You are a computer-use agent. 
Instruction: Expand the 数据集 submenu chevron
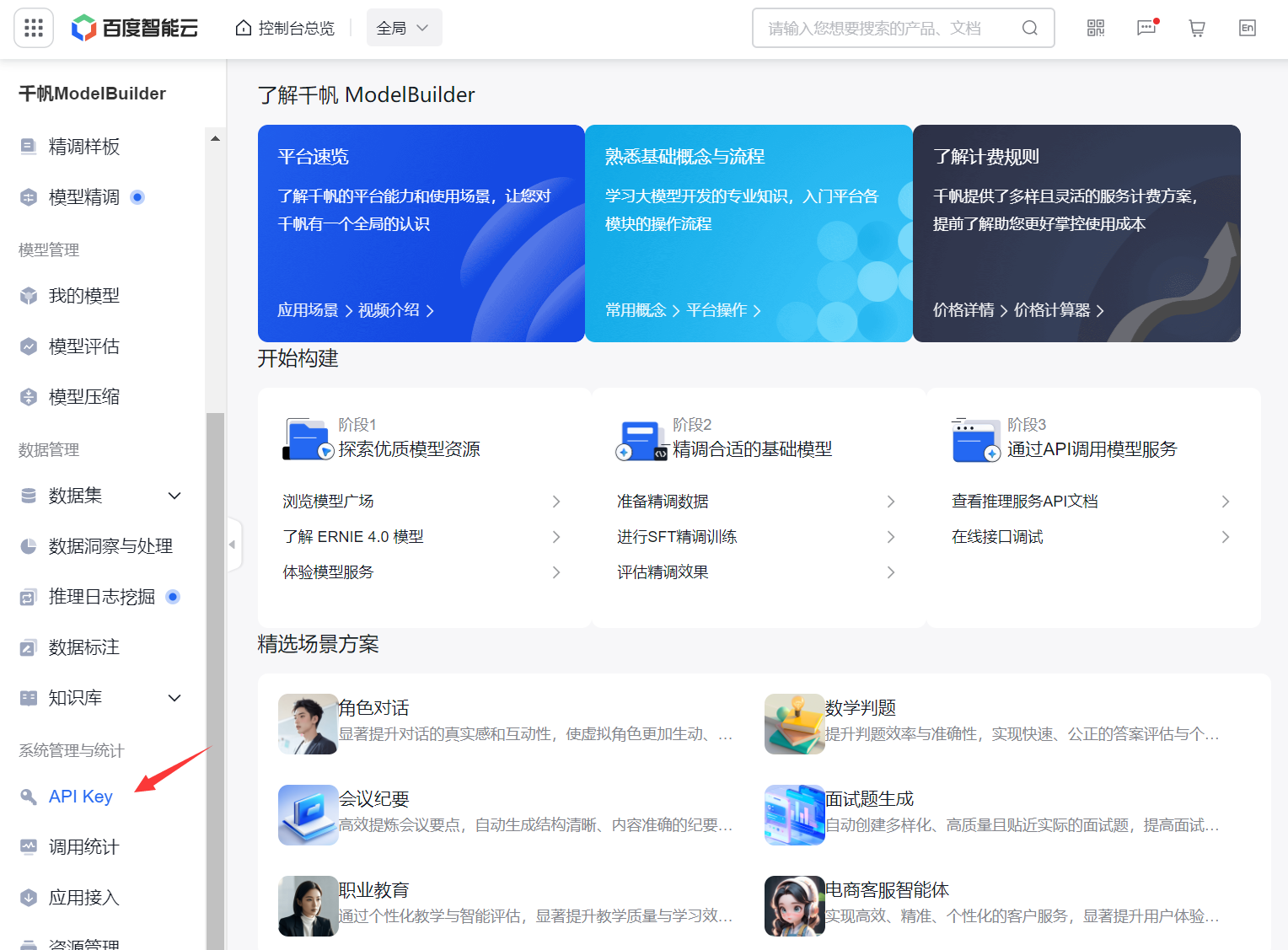coord(174,496)
